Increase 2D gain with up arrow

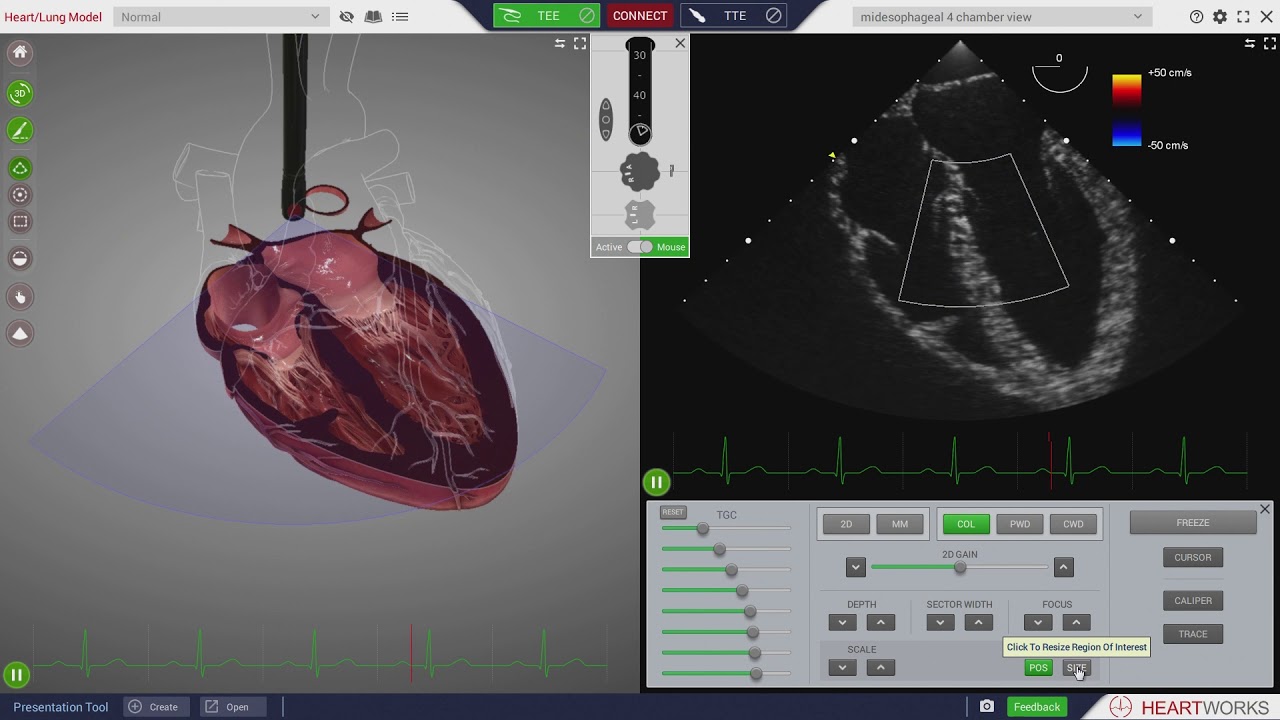[1063, 567]
